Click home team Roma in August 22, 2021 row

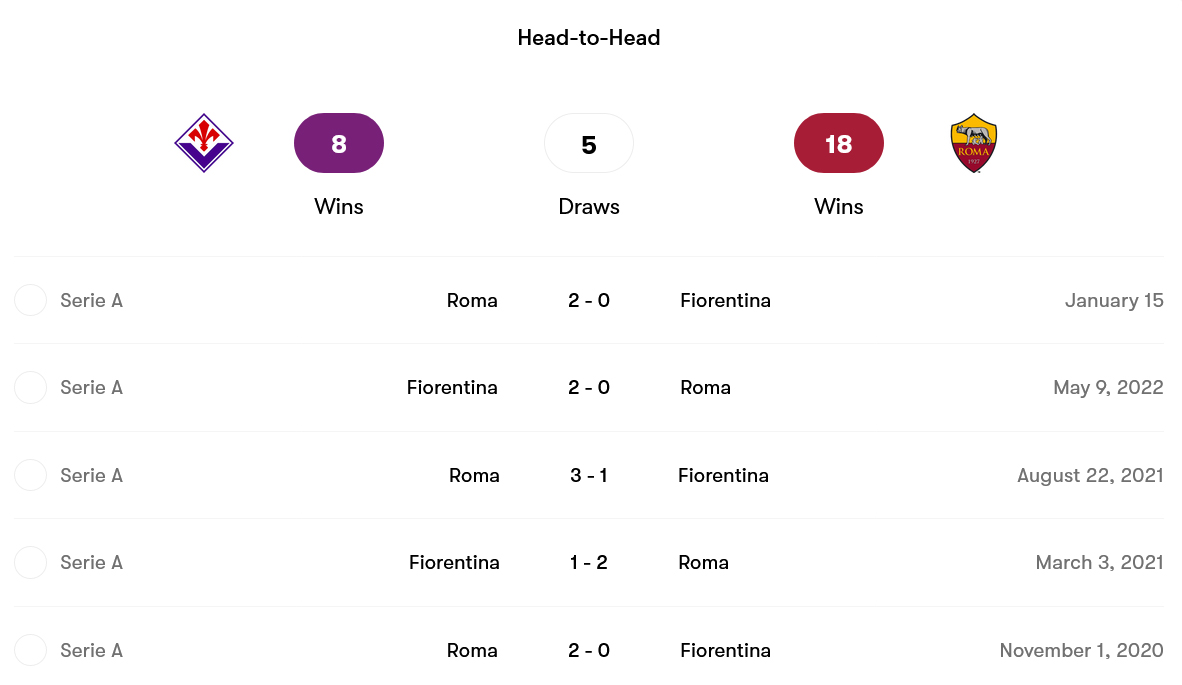(x=474, y=475)
